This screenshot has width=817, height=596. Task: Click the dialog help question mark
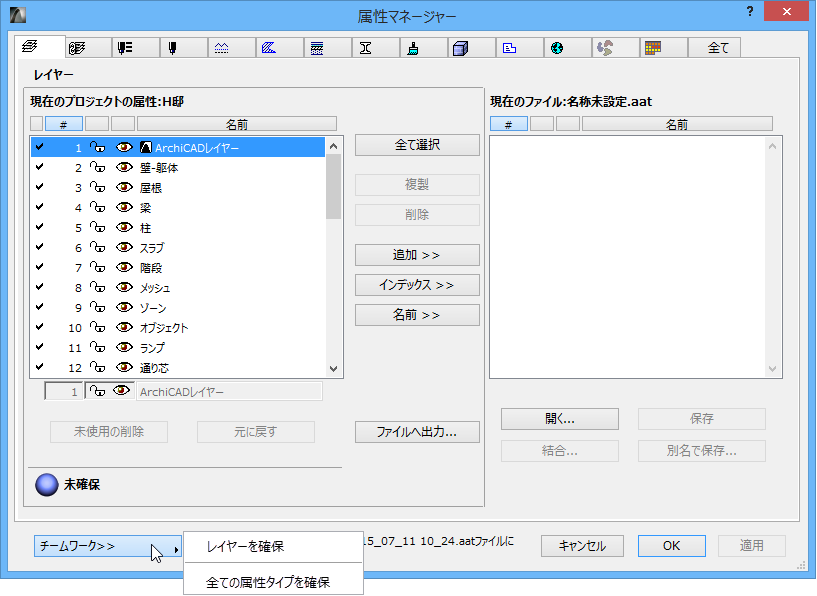click(749, 11)
